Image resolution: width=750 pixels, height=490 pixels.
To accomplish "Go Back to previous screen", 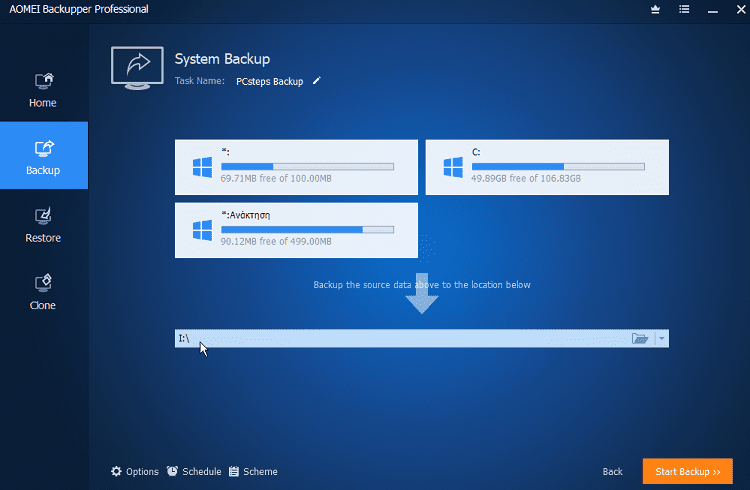I will pyautogui.click(x=612, y=471).
